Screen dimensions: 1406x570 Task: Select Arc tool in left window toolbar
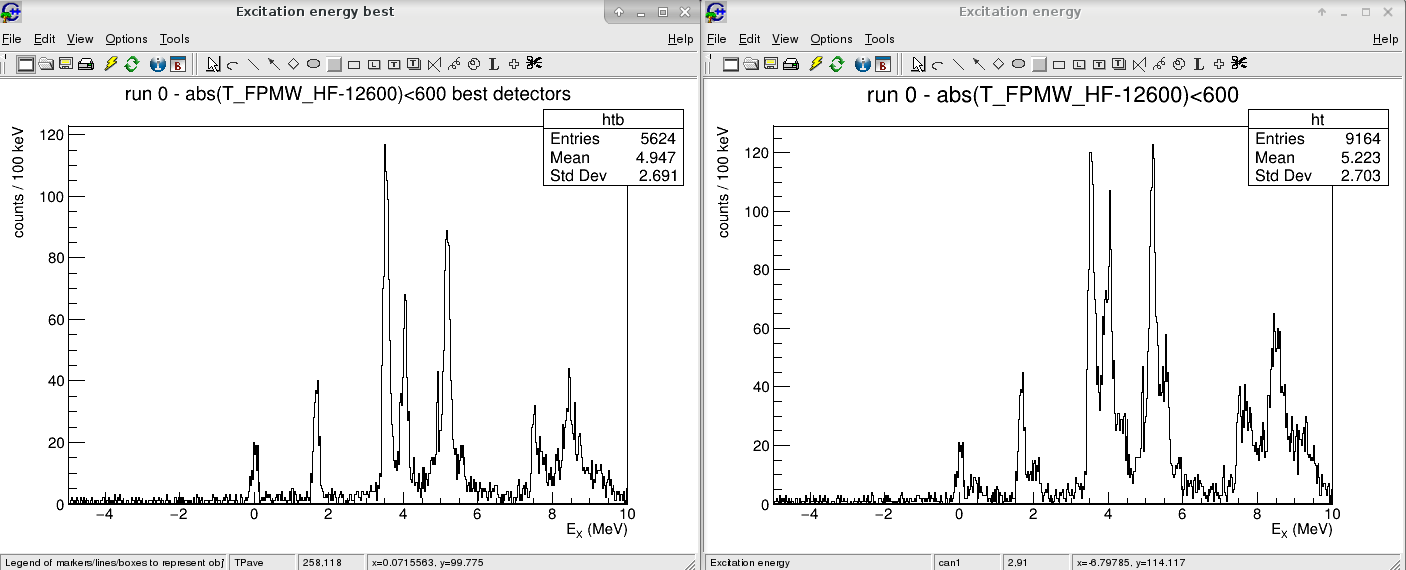(233, 64)
